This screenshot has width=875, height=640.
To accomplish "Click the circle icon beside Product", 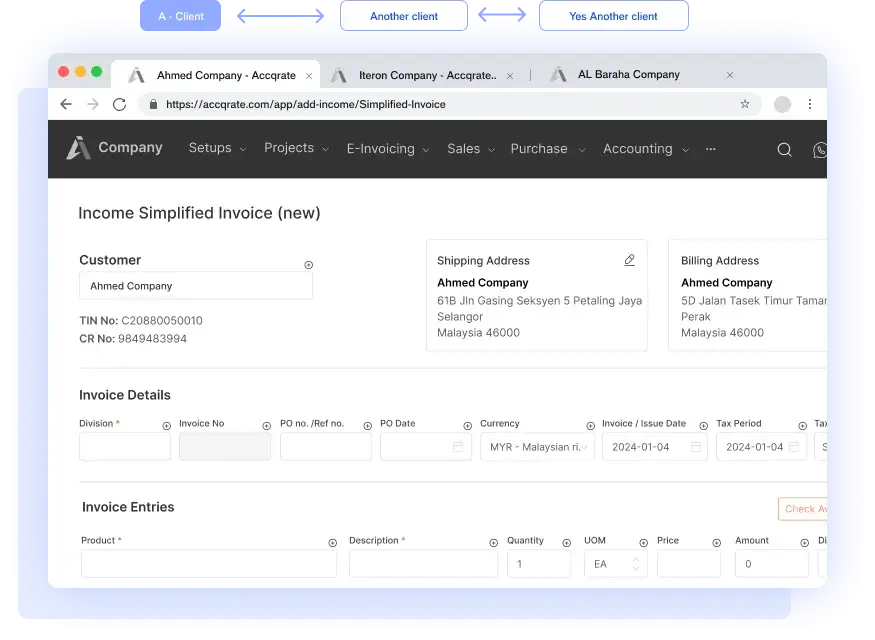I will tap(333, 543).
